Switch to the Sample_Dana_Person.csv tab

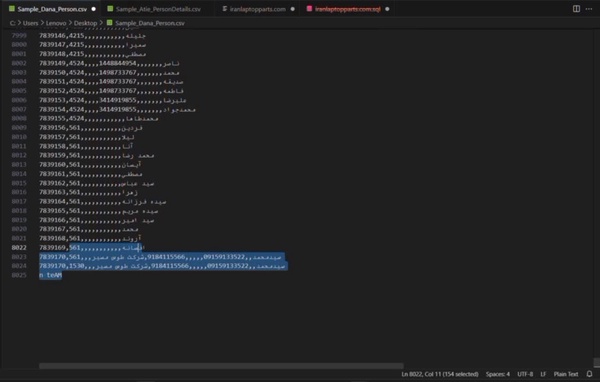52,9
